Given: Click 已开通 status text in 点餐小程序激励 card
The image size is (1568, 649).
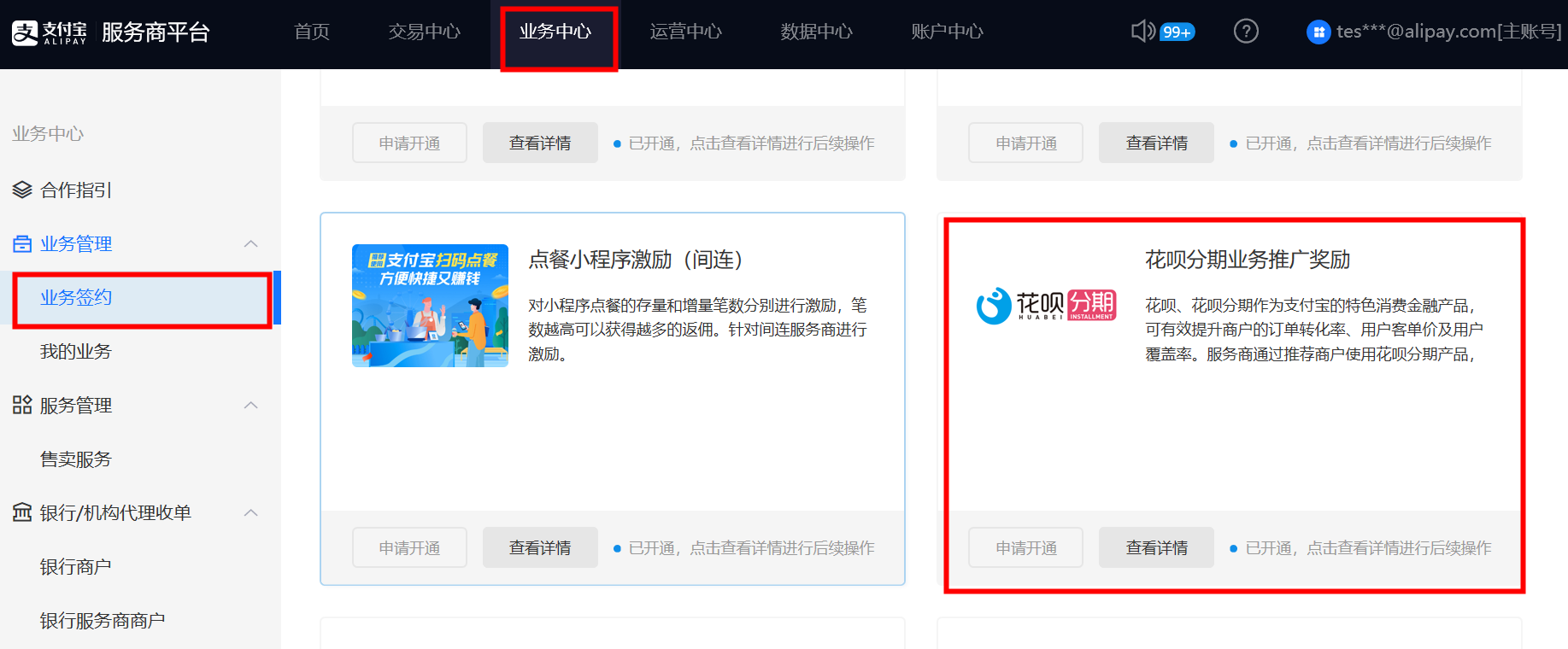Looking at the screenshot, I should coord(751,548).
